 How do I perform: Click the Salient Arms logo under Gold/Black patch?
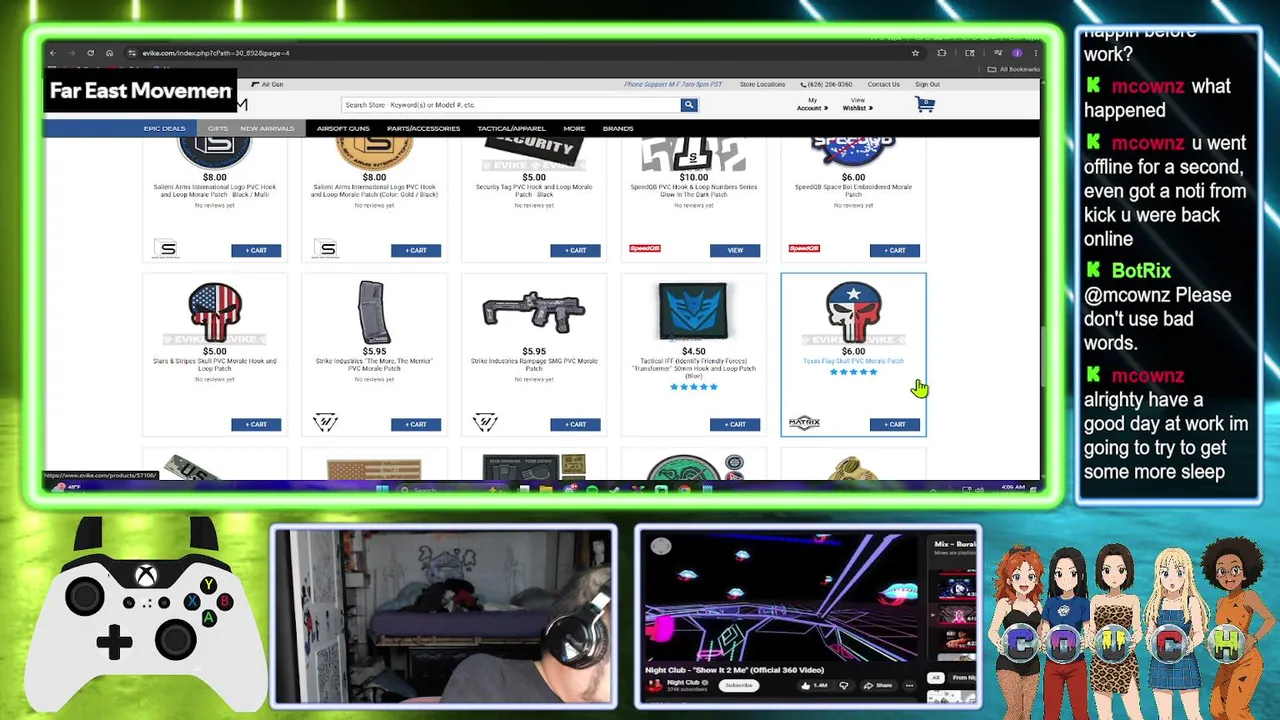(325, 249)
